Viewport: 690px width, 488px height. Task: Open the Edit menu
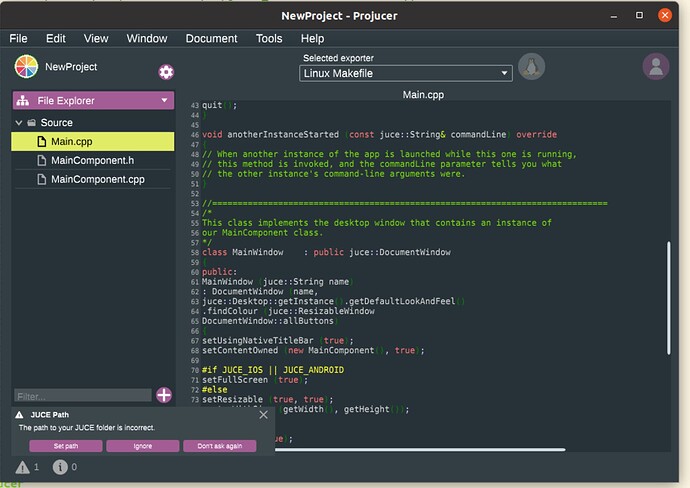(56, 39)
